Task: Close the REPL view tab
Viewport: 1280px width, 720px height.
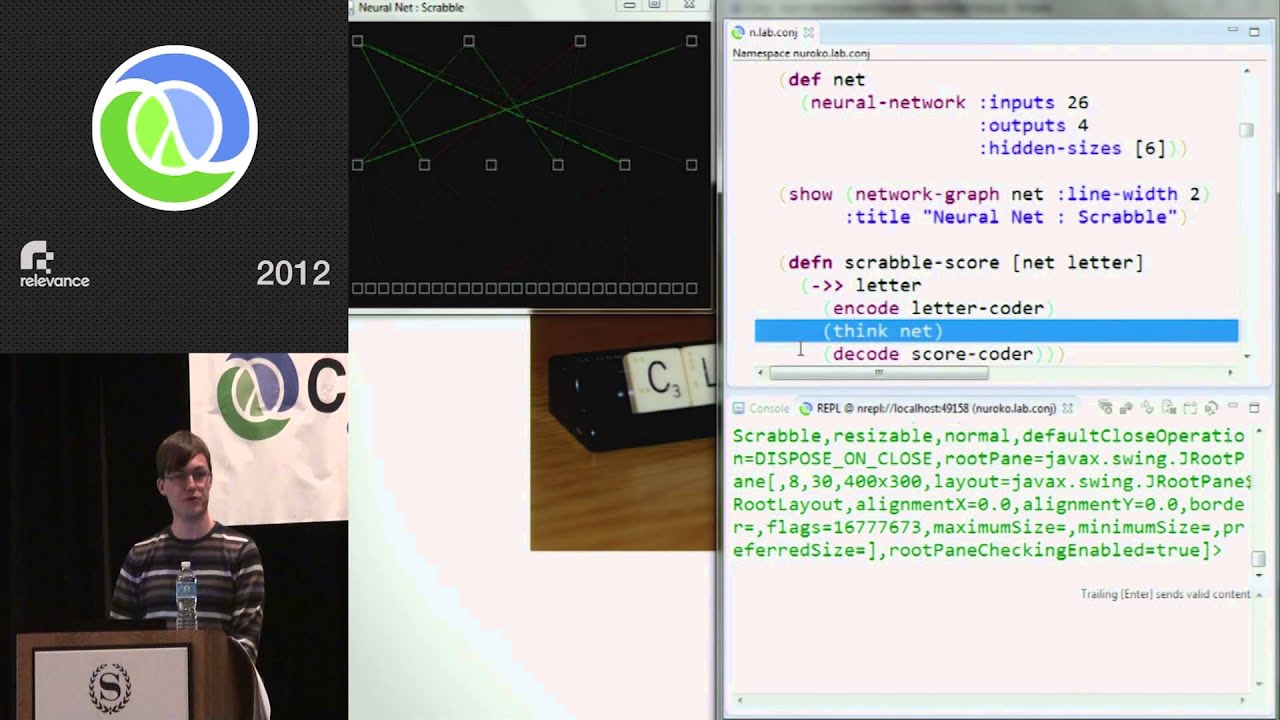Action: (x=1067, y=408)
